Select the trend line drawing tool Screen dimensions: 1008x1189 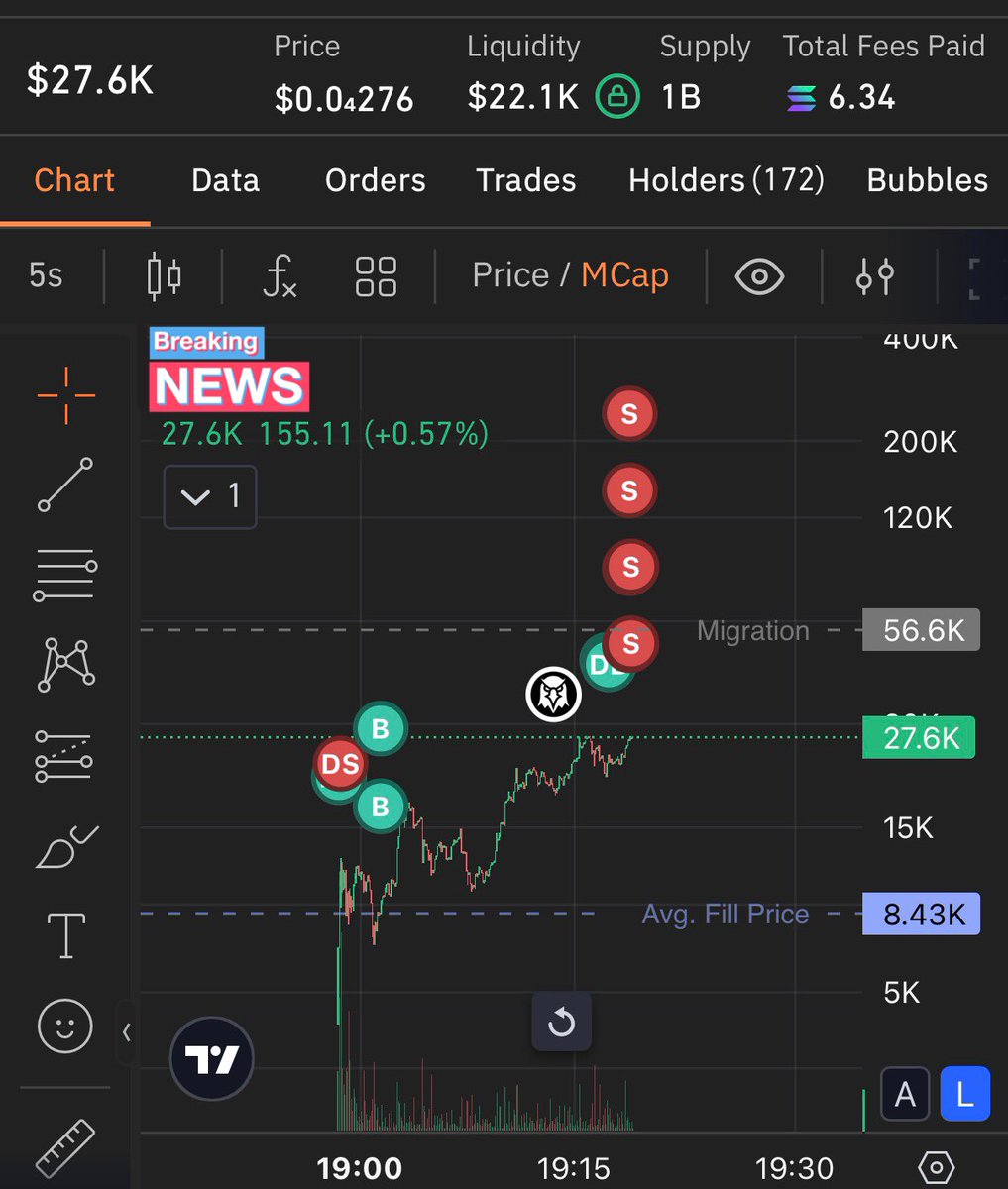pyautogui.click(x=66, y=485)
